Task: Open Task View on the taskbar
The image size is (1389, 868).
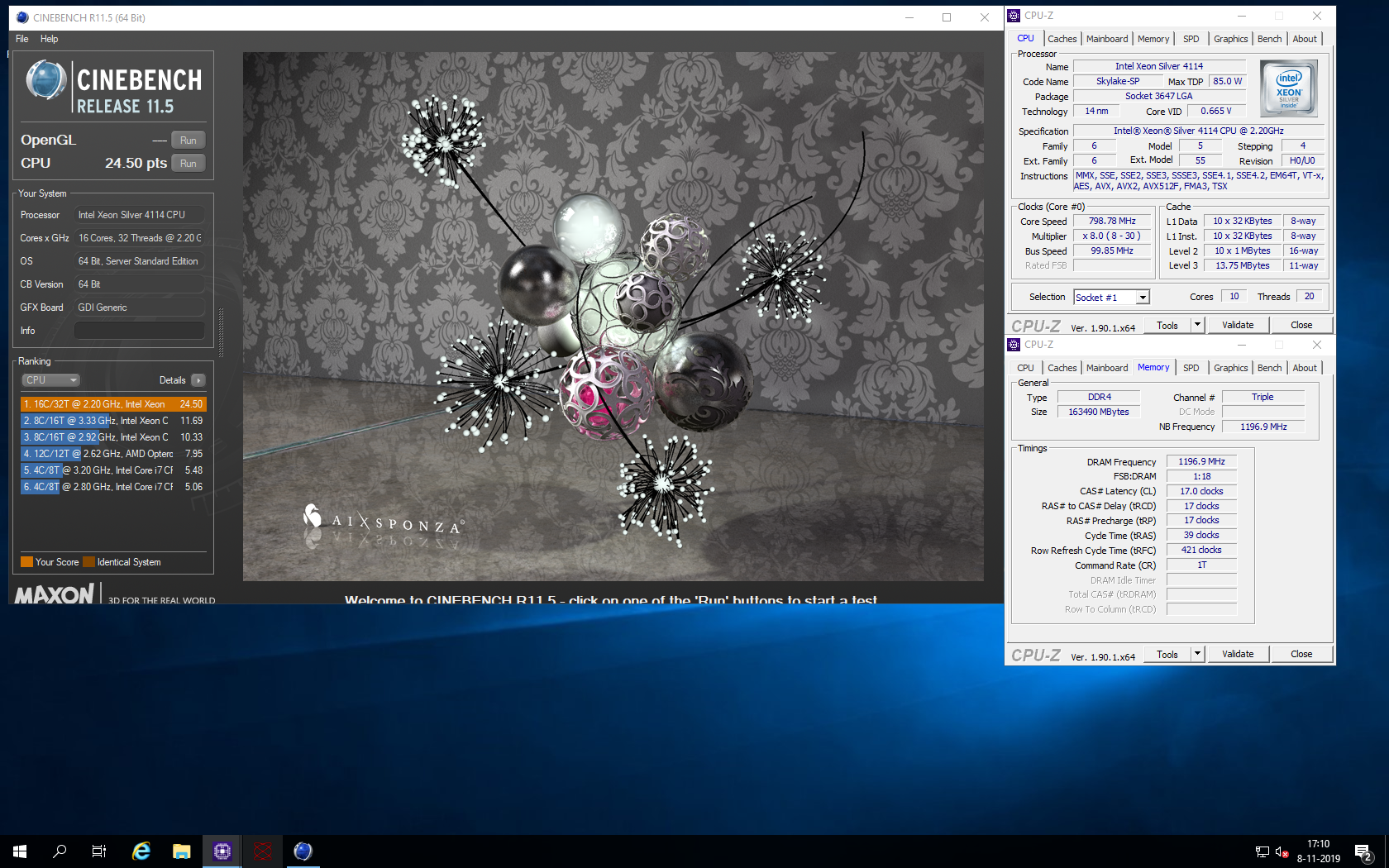Action: (x=99, y=851)
